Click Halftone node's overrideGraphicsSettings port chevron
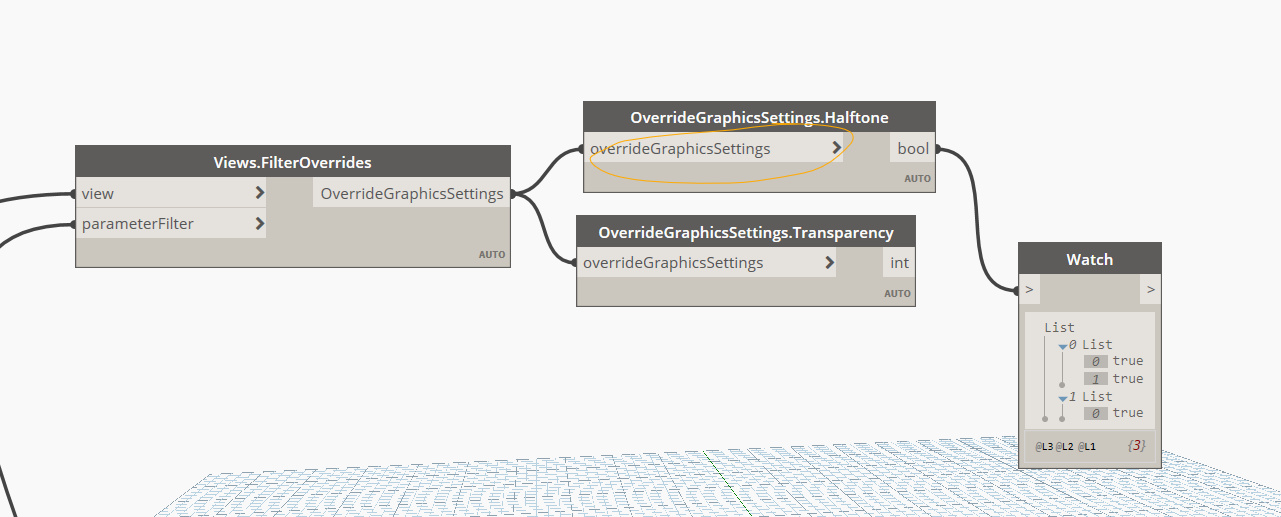This screenshot has height=517, width=1281. 837,148
